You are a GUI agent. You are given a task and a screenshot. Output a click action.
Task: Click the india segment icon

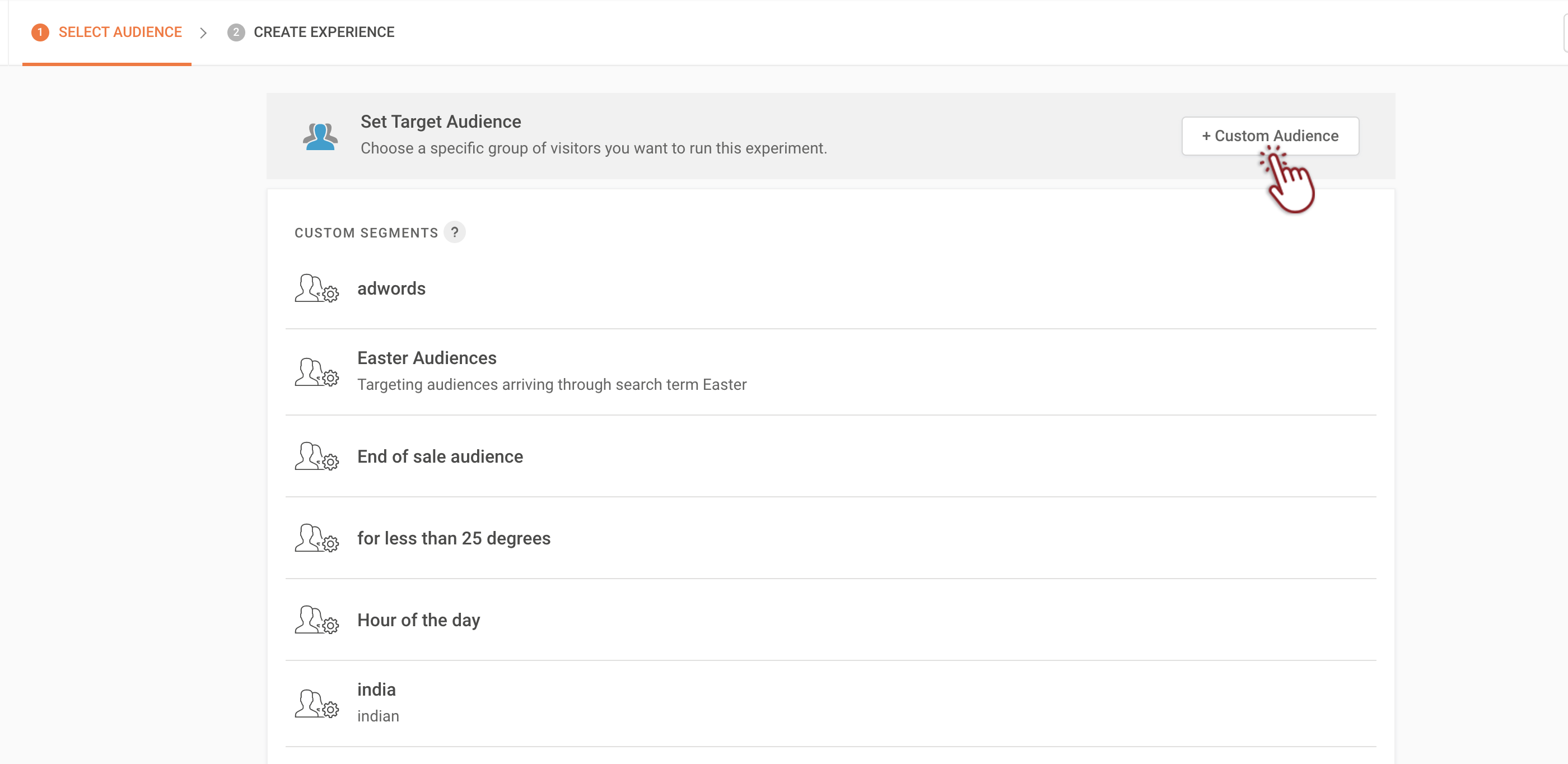tap(316, 704)
